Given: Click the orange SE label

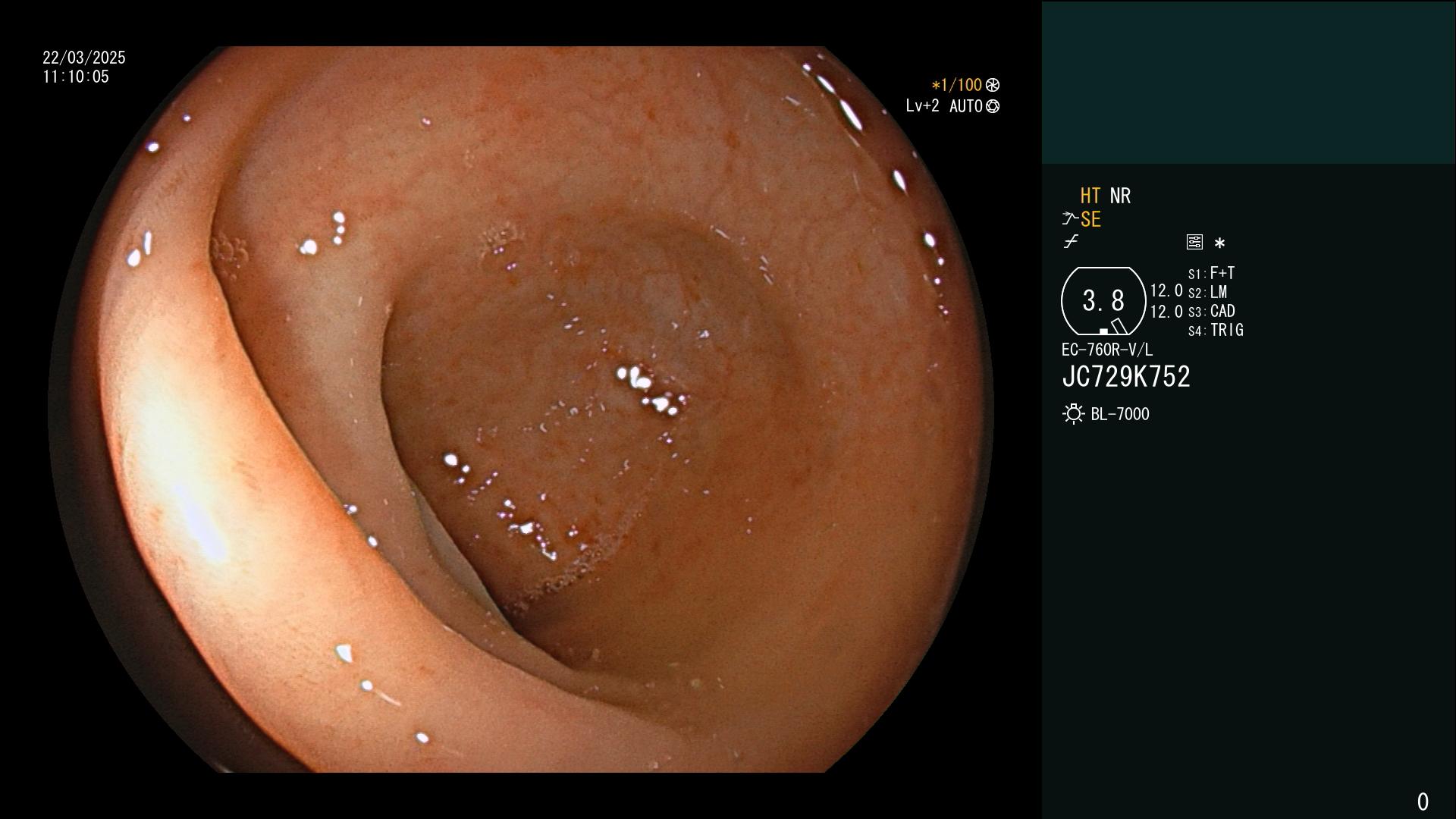Looking at the screenshot, I should coord(1090,219).
